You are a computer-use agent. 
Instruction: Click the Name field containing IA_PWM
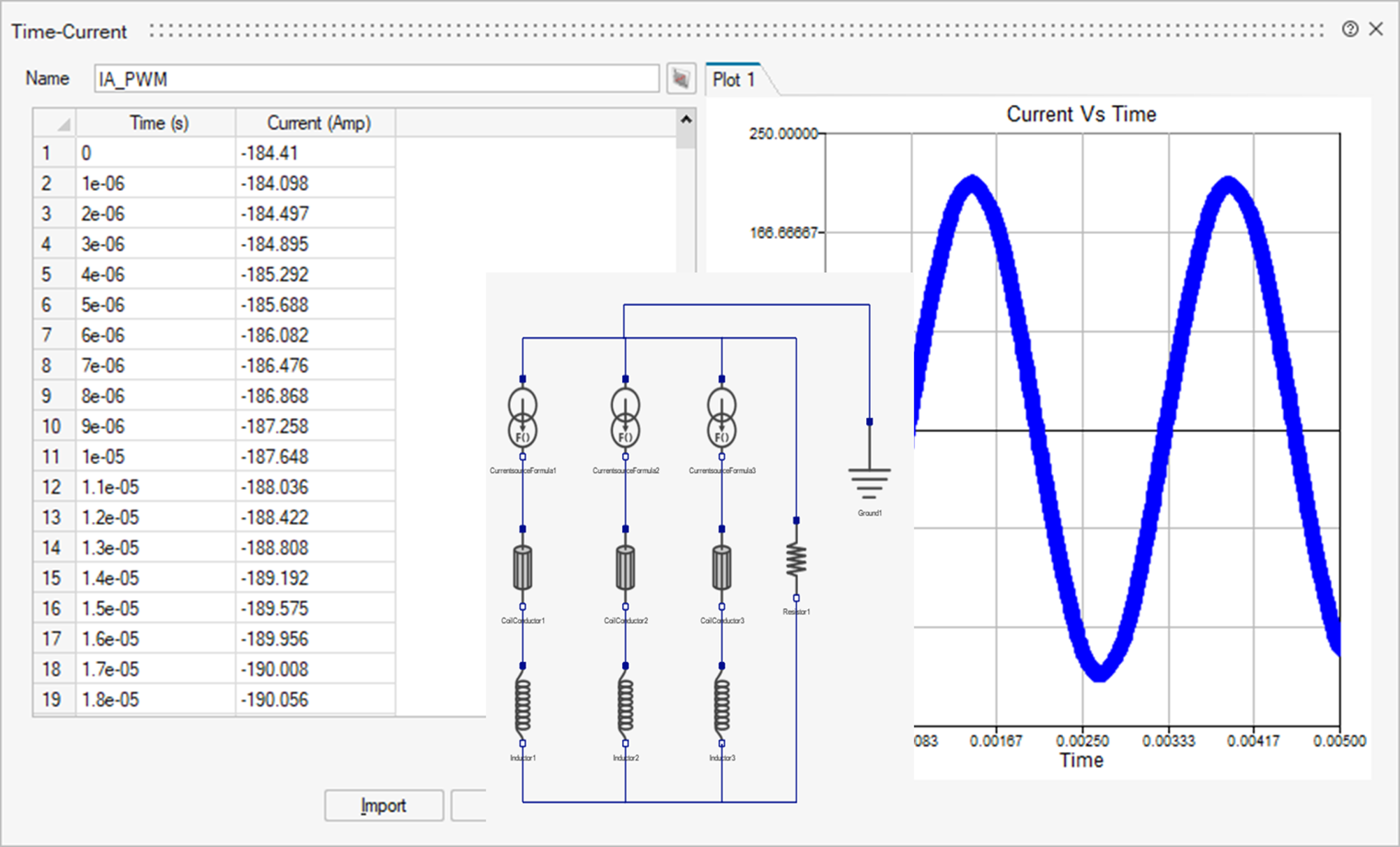(376, 79)
